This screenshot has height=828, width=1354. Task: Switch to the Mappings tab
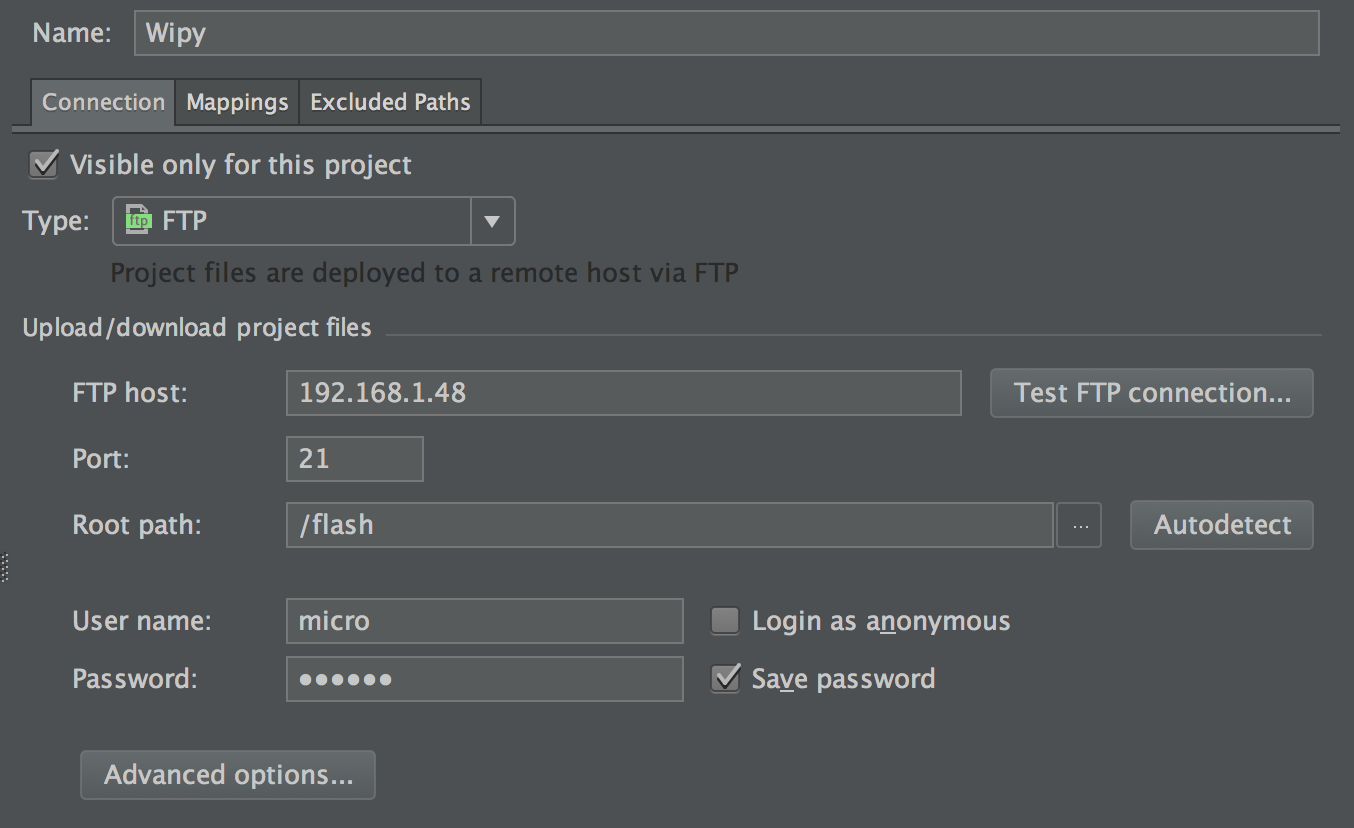237,102
